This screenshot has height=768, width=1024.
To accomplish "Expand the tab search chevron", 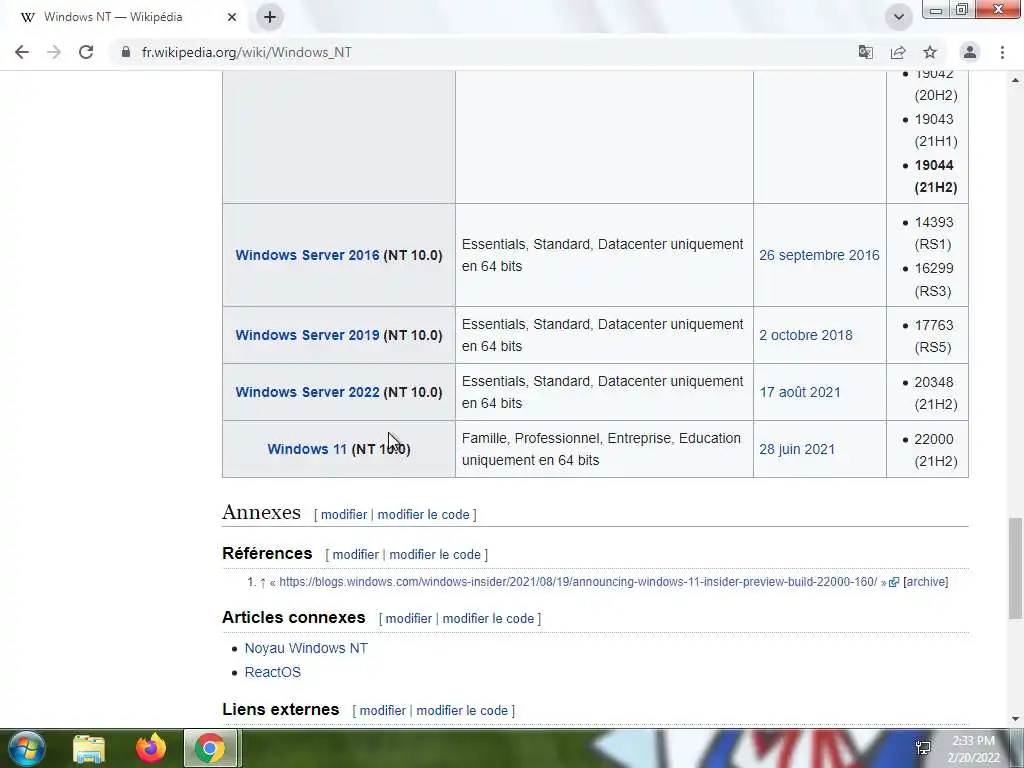I will click(x=899, y=17).
